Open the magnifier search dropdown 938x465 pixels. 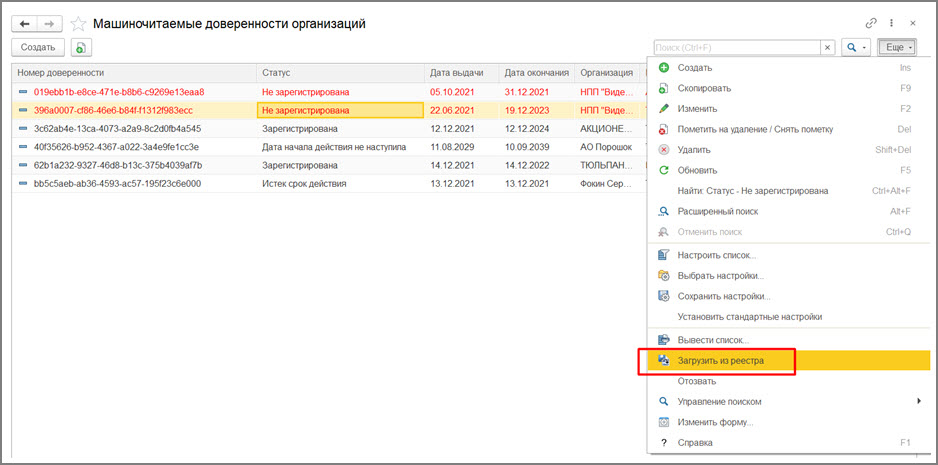tap(855, 47)
